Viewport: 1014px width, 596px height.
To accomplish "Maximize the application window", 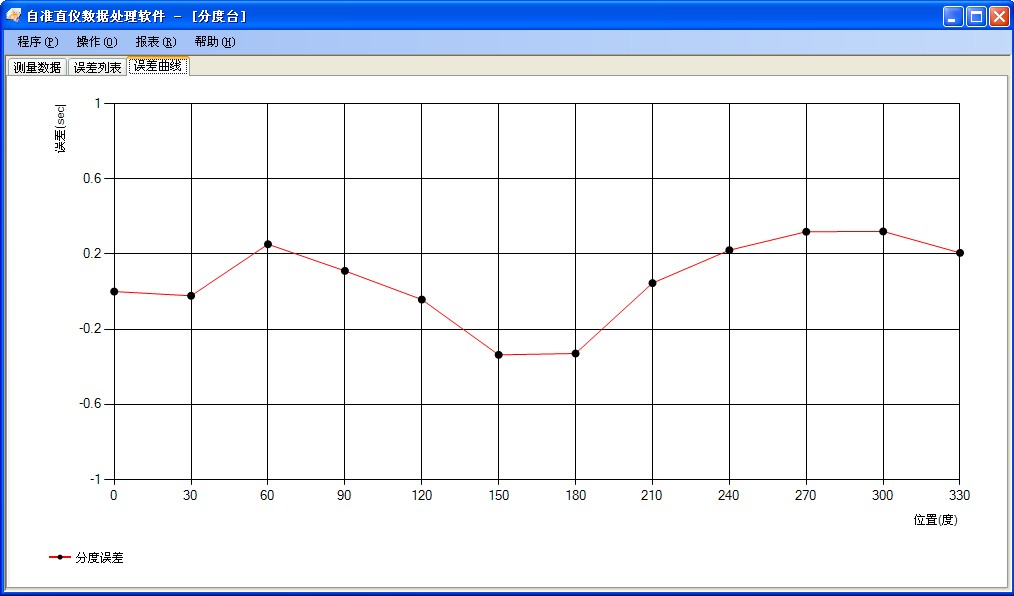I will point(976,16).
